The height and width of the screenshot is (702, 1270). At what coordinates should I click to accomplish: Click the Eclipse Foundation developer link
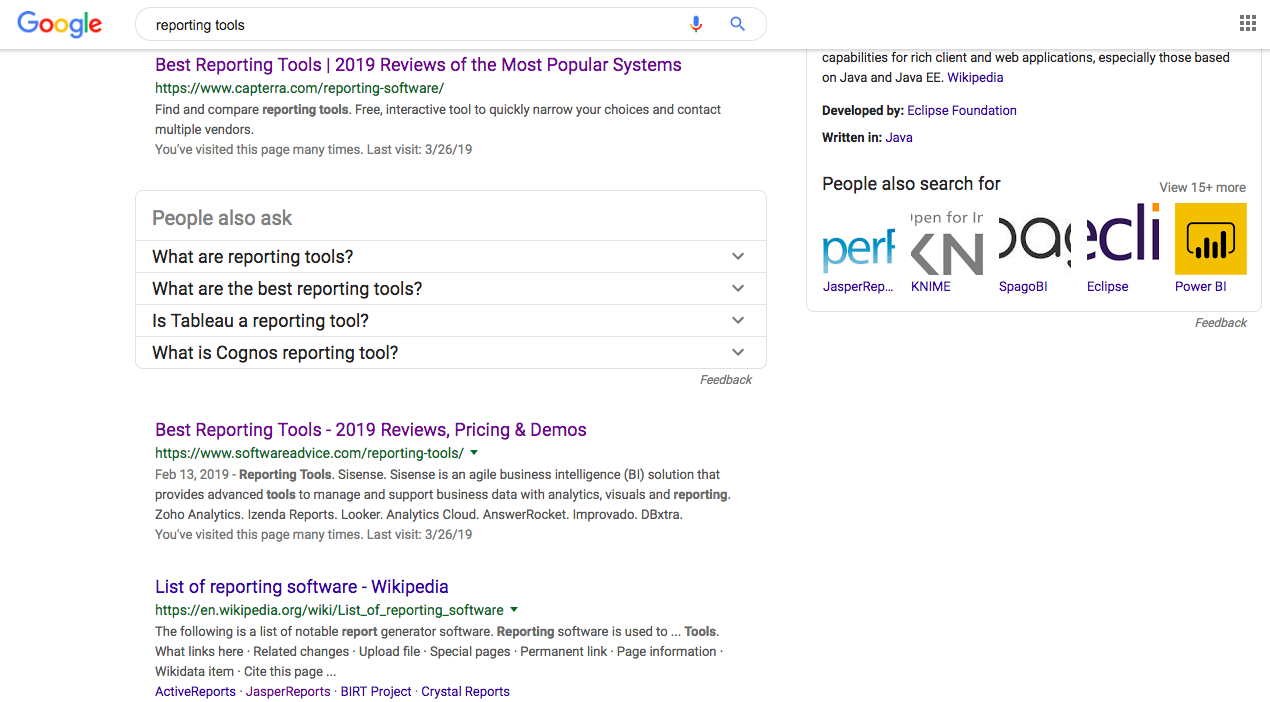962,111
